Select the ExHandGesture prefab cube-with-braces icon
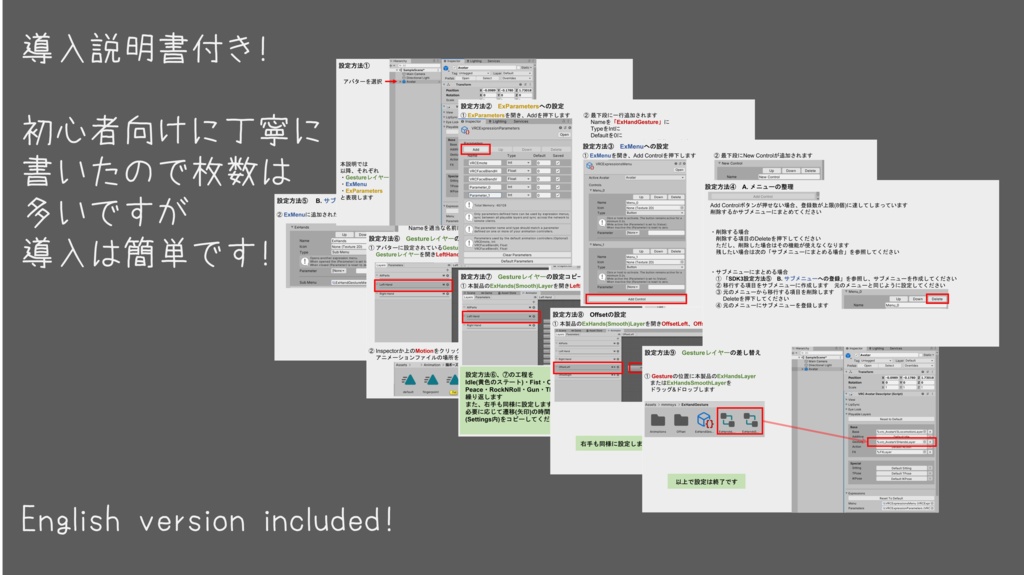The height and width of the screenshot is (575, 1024). coord(704,420)
